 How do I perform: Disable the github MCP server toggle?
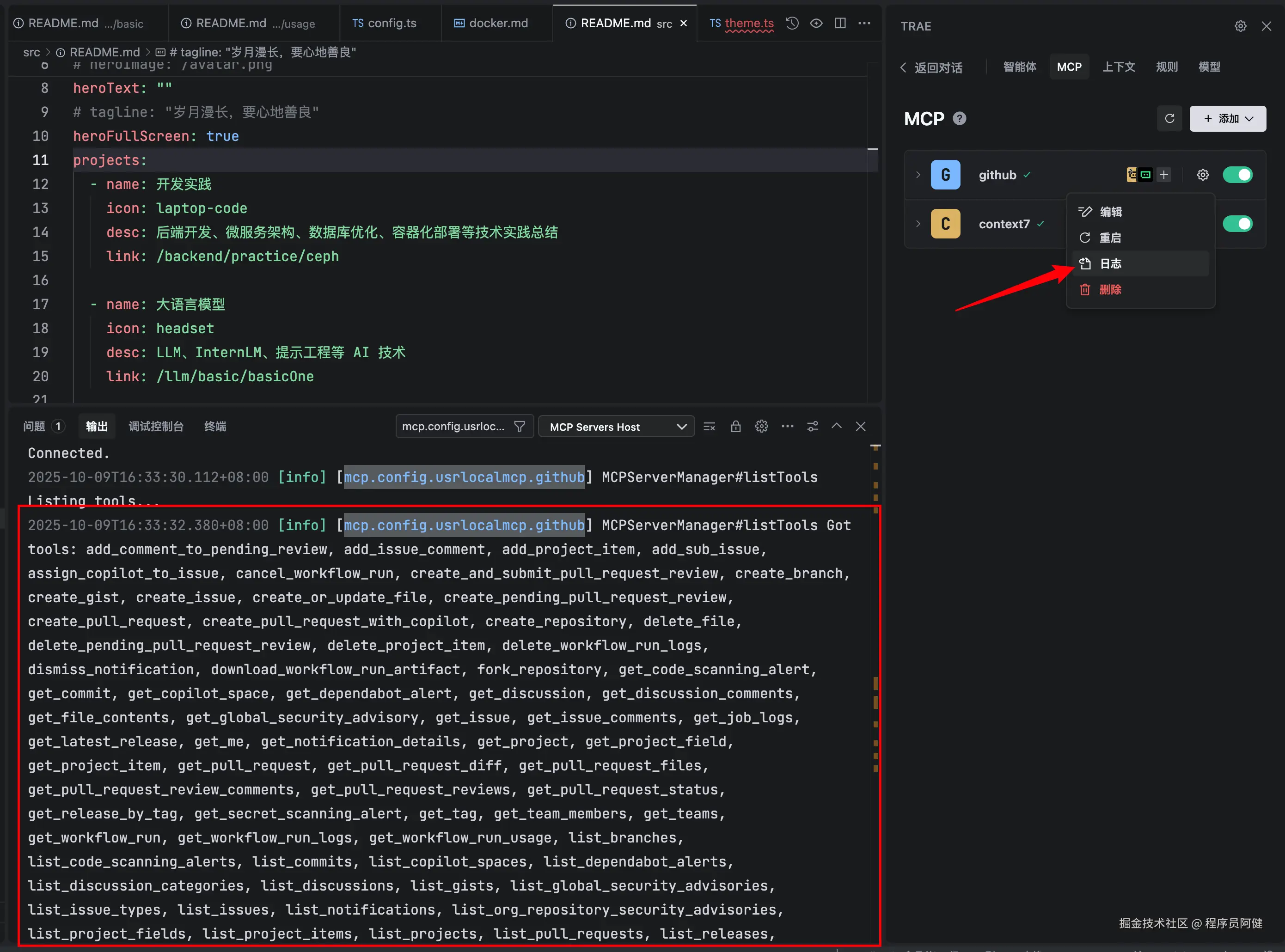coord(1238,175)
